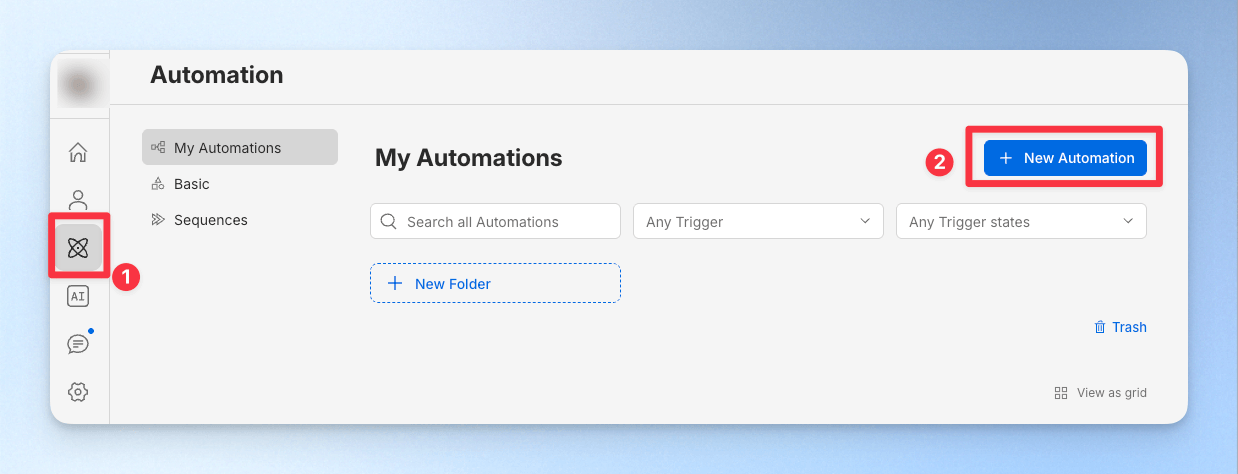1238x474 pixels.
Task: Open the Home icon in sidebar
Action: 78,153
